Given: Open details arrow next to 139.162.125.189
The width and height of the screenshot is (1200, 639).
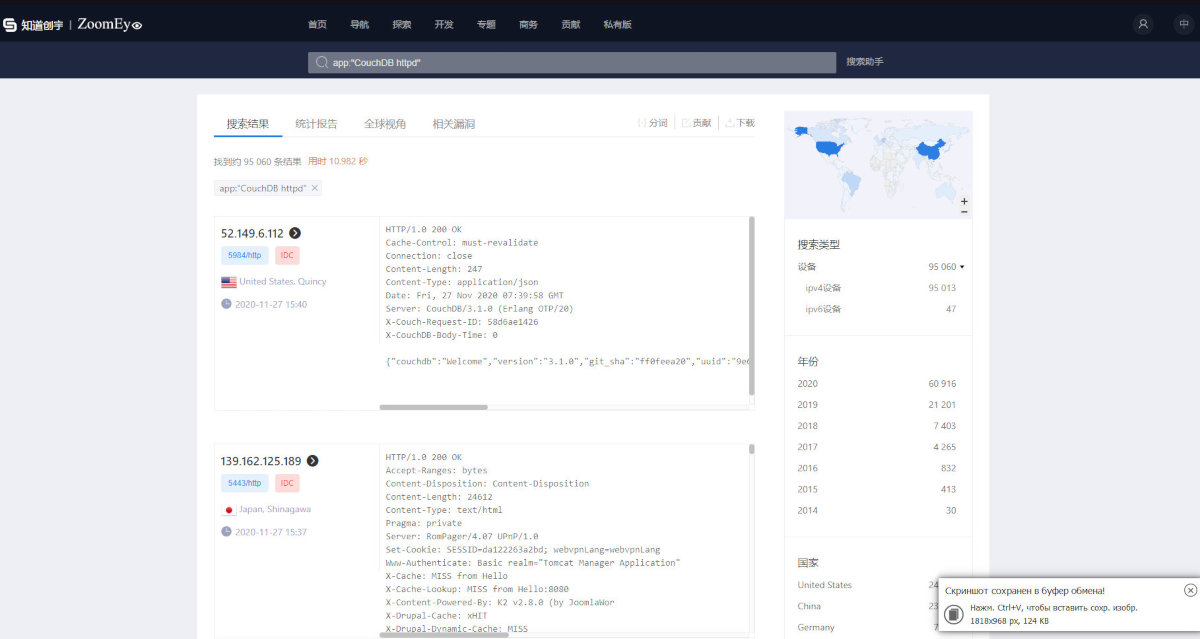Looking at the screenshot, I should point(312,461).
